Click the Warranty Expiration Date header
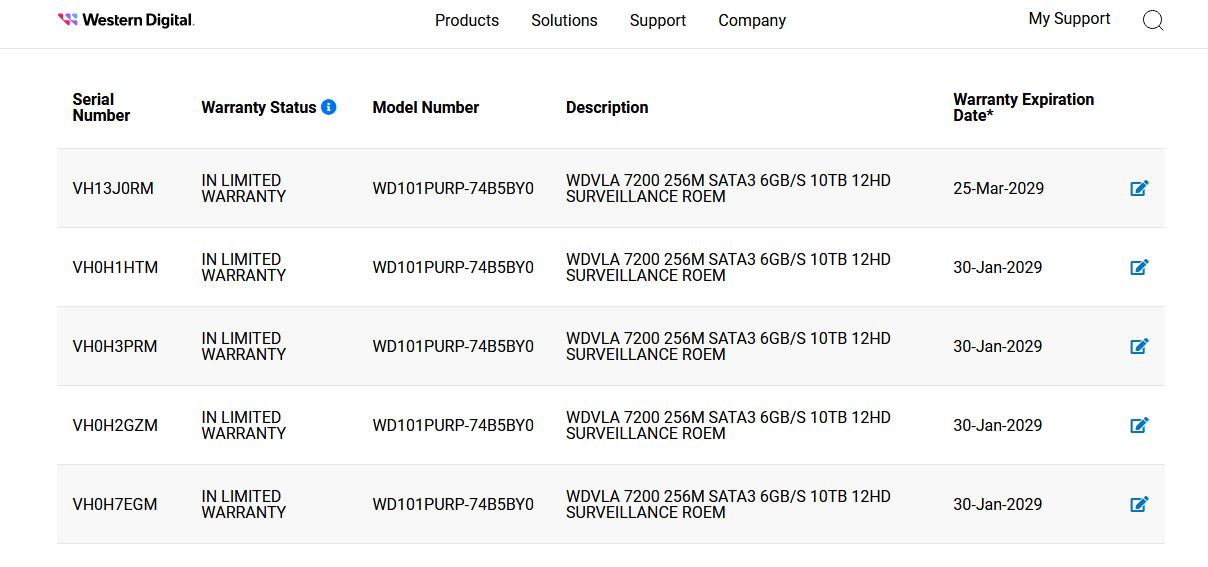Viewport: 1208px width, 567px height. (1024, 107)
